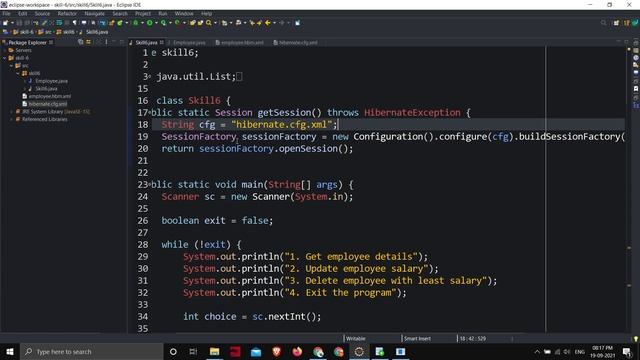The image size is (640, 360).
Task: Click the Pin Editor icon
Action: [x=298, y=23]
